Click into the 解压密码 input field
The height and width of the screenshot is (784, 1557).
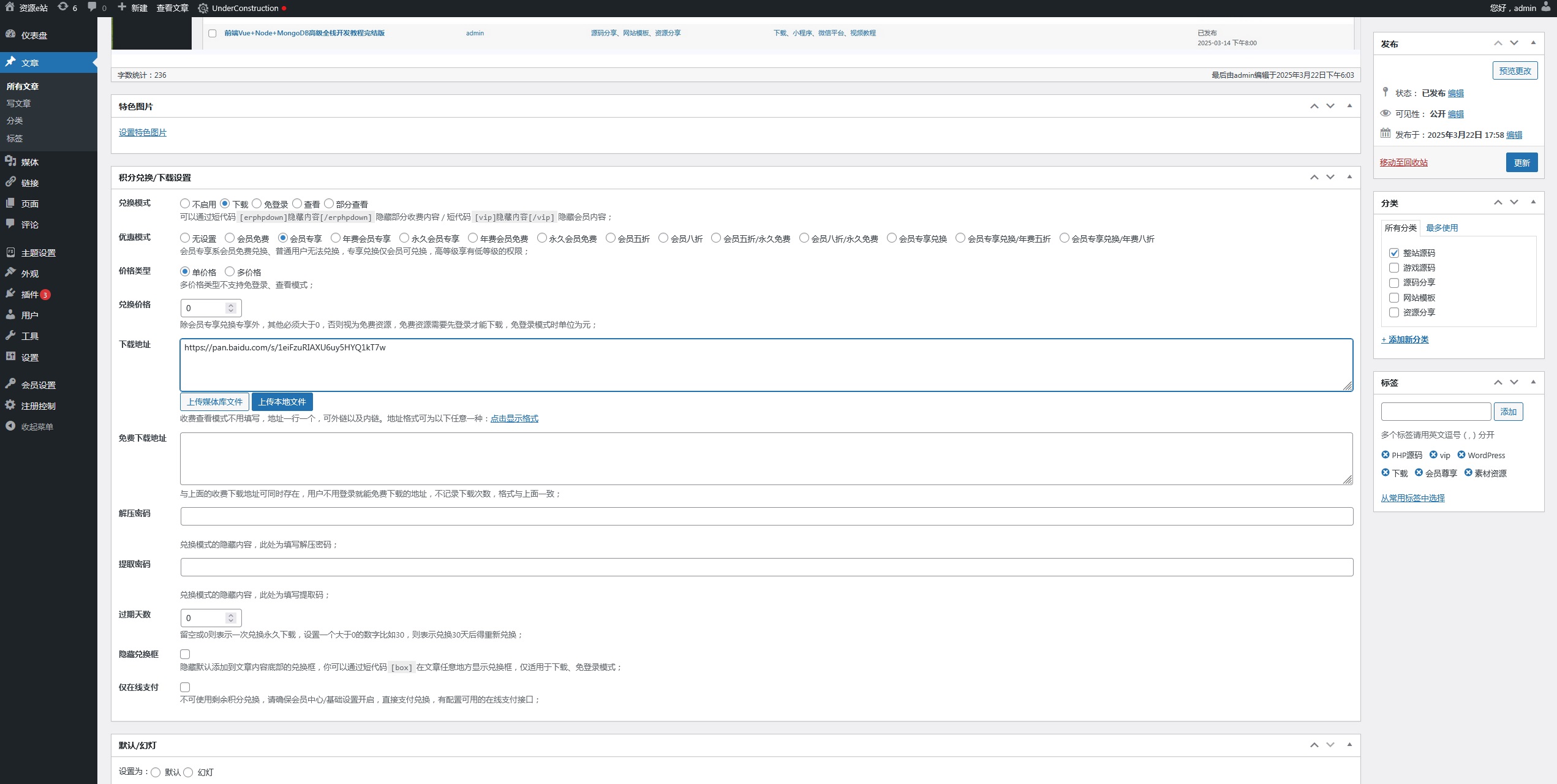(x=766, y=516)
